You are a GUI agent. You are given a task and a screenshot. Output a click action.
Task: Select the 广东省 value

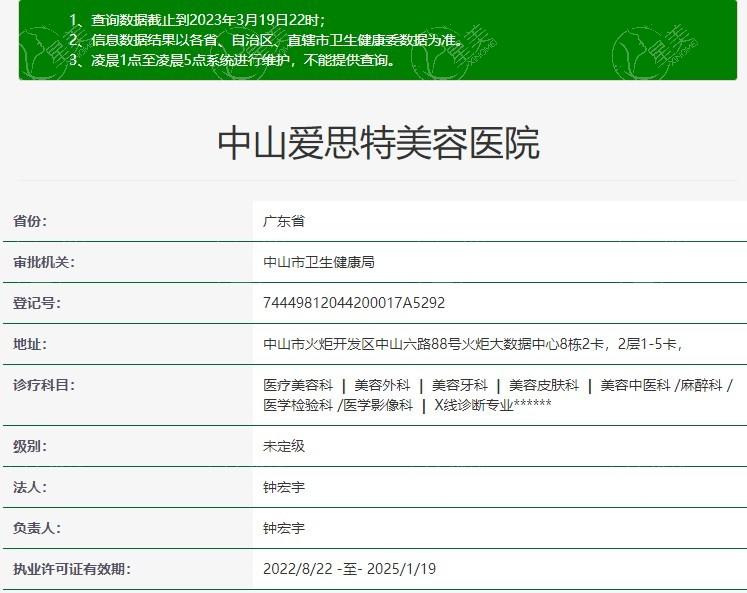(284, 221)
